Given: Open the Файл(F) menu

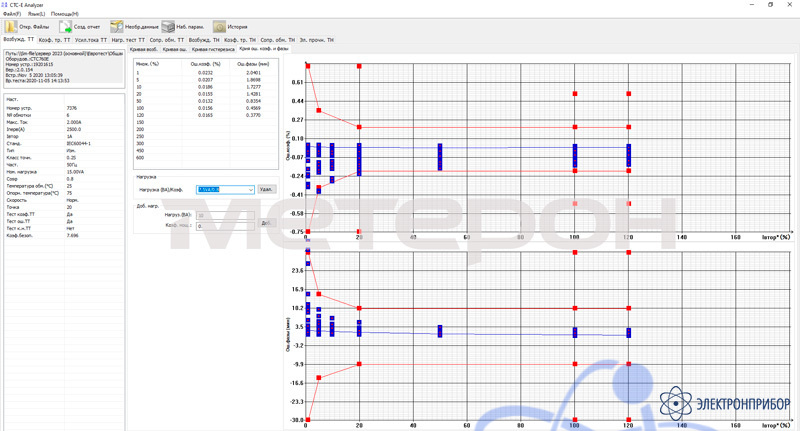Looking at the screenshot, I should pyautogui.click(x=12, y=14).
